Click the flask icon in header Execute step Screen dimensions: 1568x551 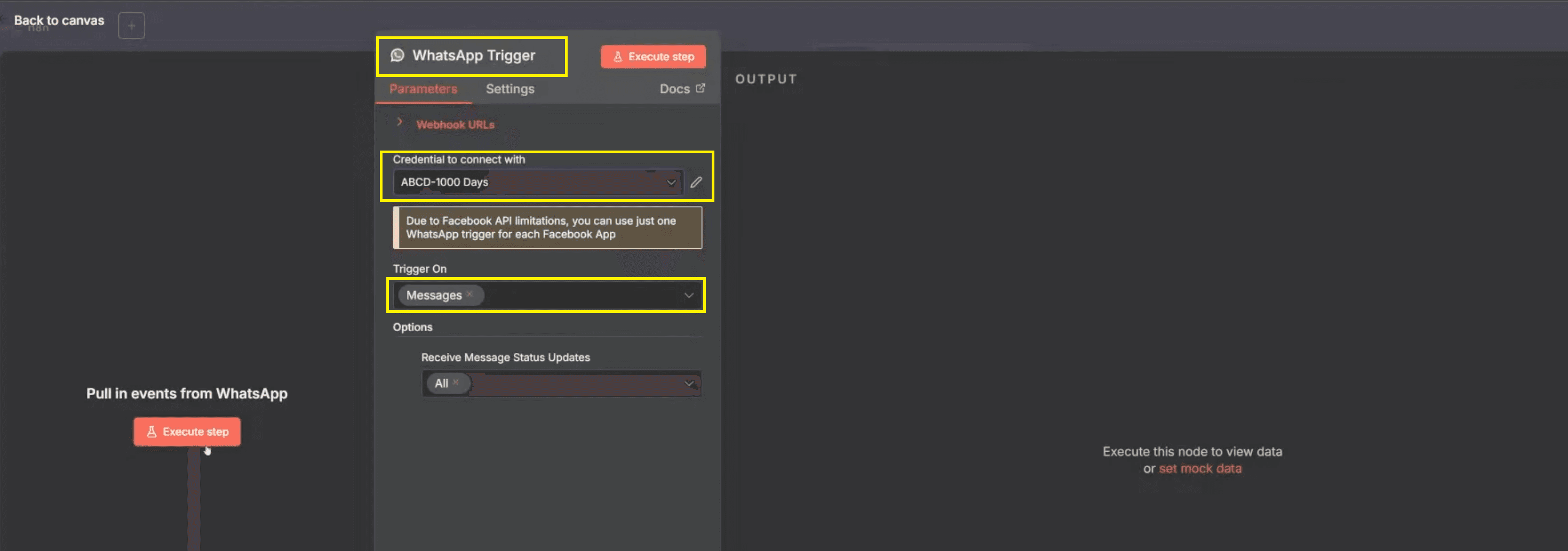tap(618, 57)
